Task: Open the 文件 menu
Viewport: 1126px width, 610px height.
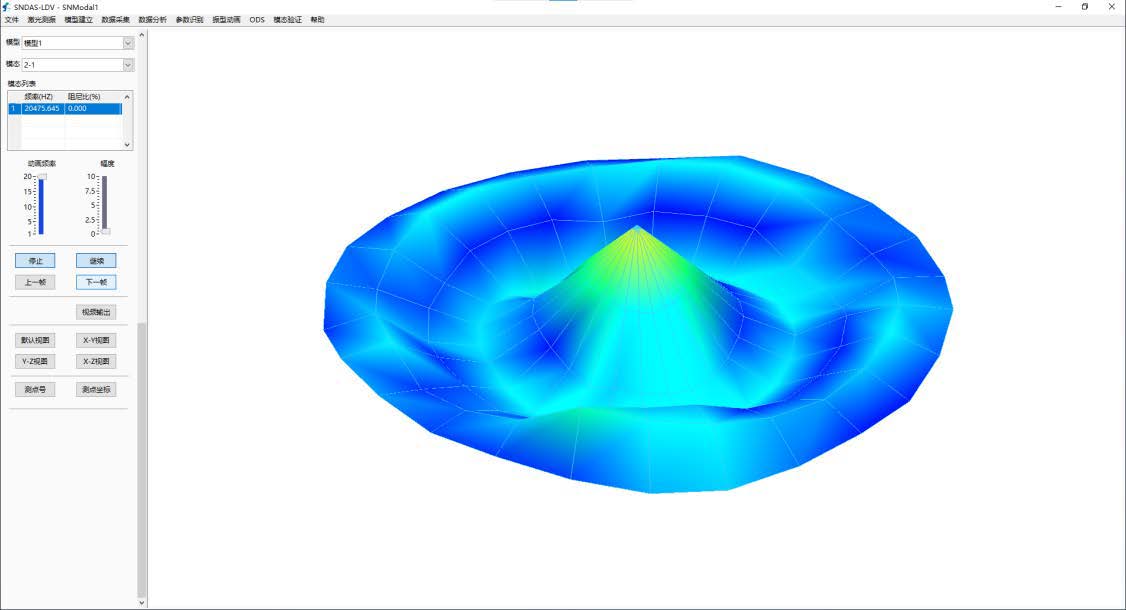Action: click(12, 20)
